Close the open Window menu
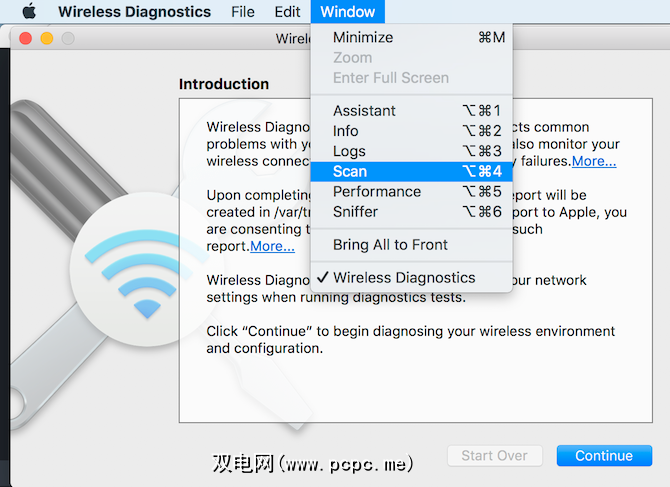The width and height of the screenshot is (670, 487). [x=348, y=12]
